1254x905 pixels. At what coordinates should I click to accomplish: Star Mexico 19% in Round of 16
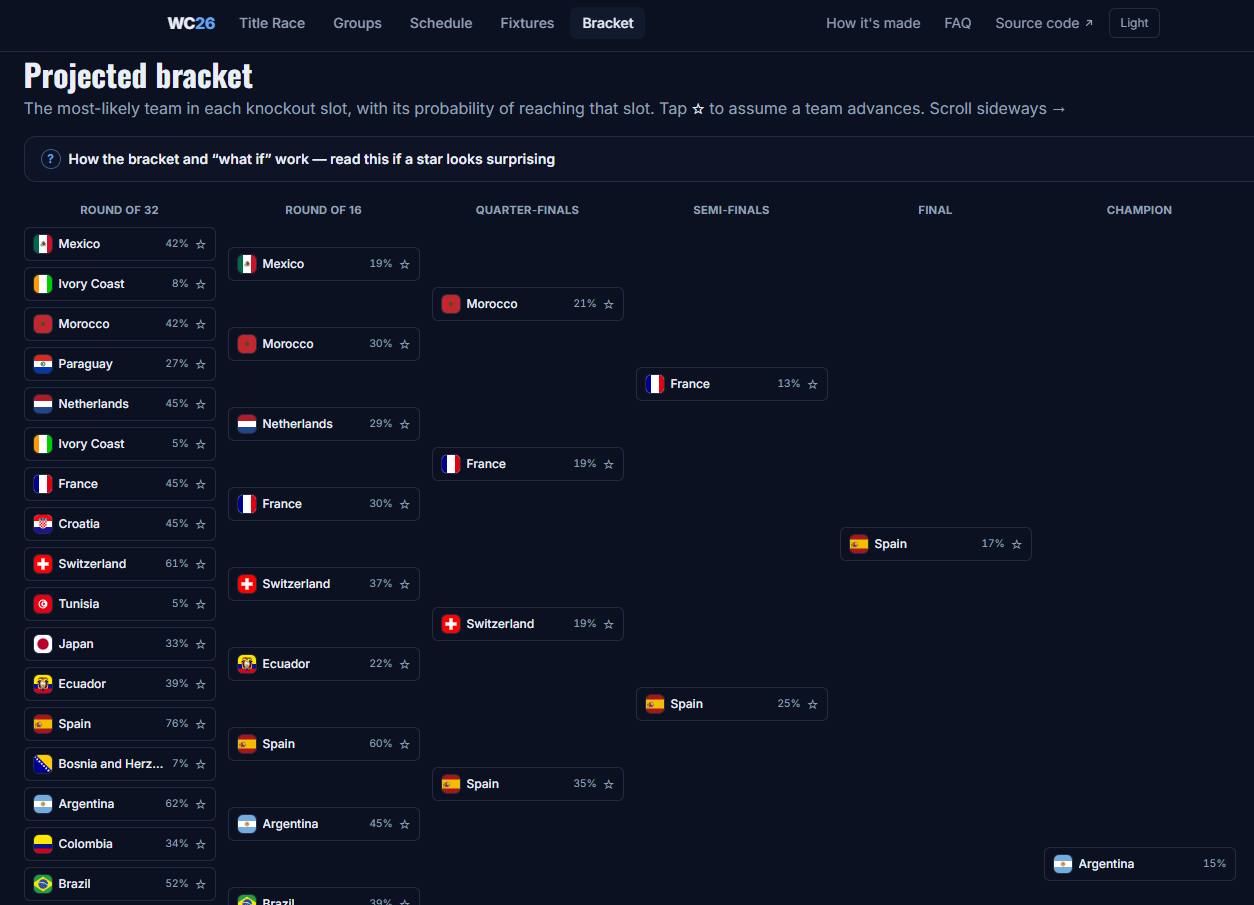point(405,264)
